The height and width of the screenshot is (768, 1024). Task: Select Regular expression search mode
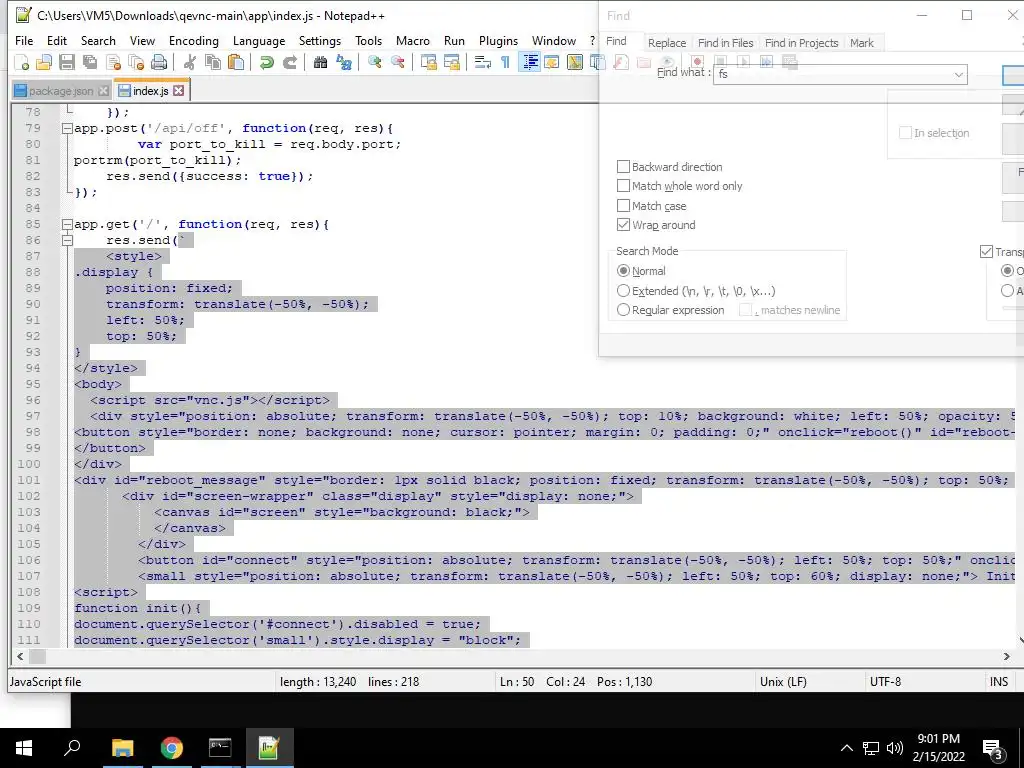click(623, 310)
